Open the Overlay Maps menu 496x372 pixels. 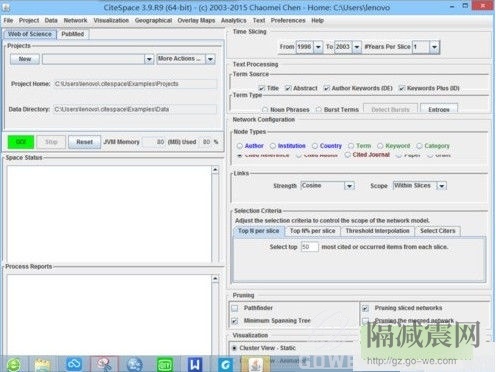[196, 20]
